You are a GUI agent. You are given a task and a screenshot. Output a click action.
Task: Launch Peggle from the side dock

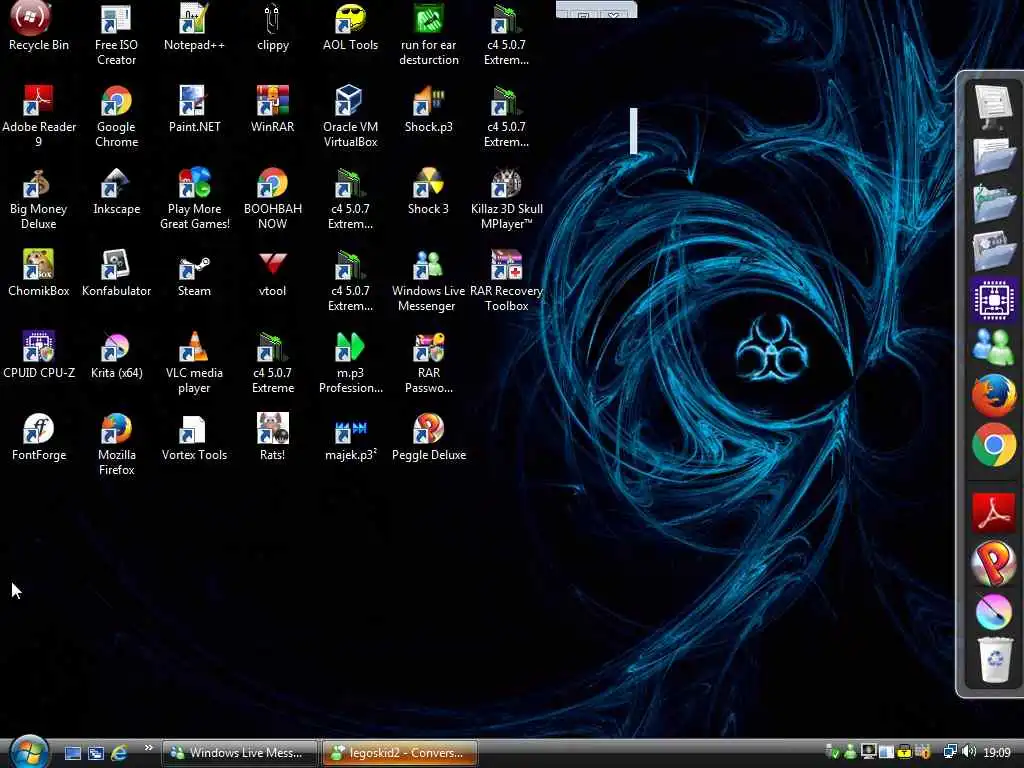pos(993,562)
